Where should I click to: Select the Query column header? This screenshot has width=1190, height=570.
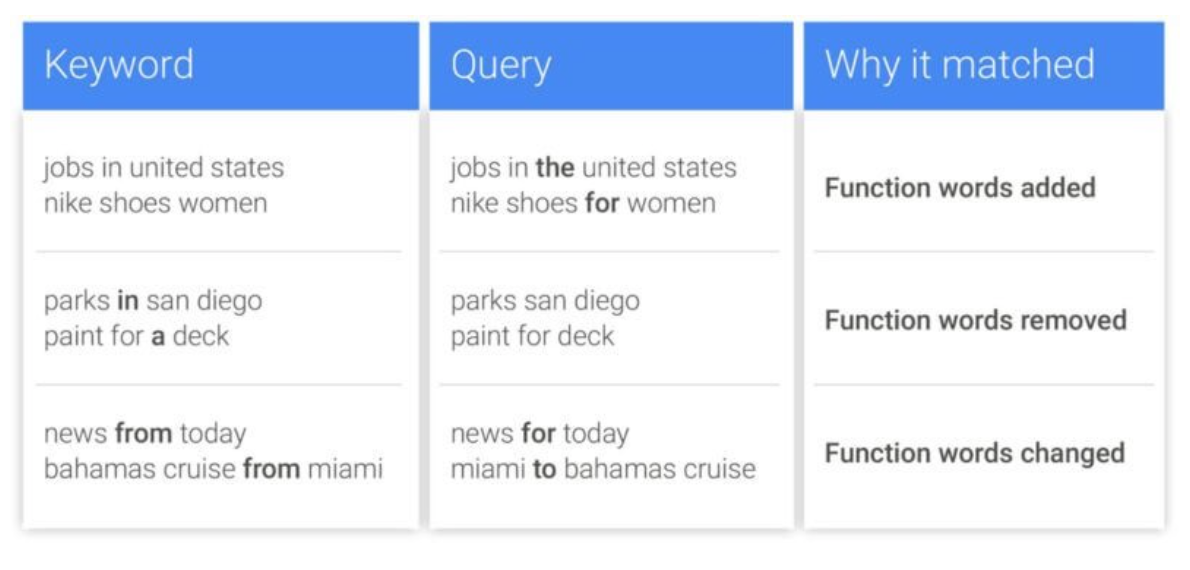click(500, 66)
